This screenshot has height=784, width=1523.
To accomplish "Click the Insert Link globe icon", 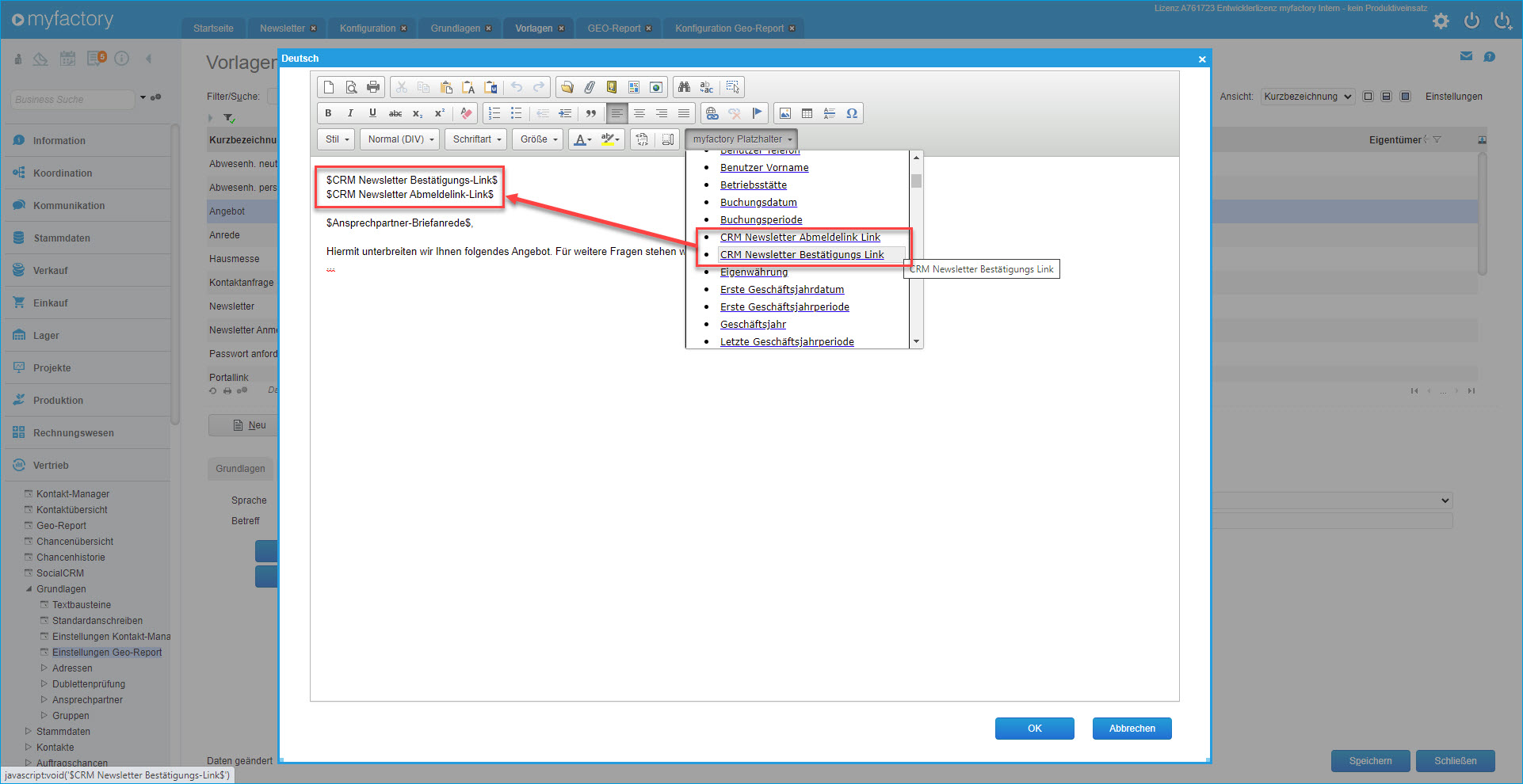I will (712, 113).
